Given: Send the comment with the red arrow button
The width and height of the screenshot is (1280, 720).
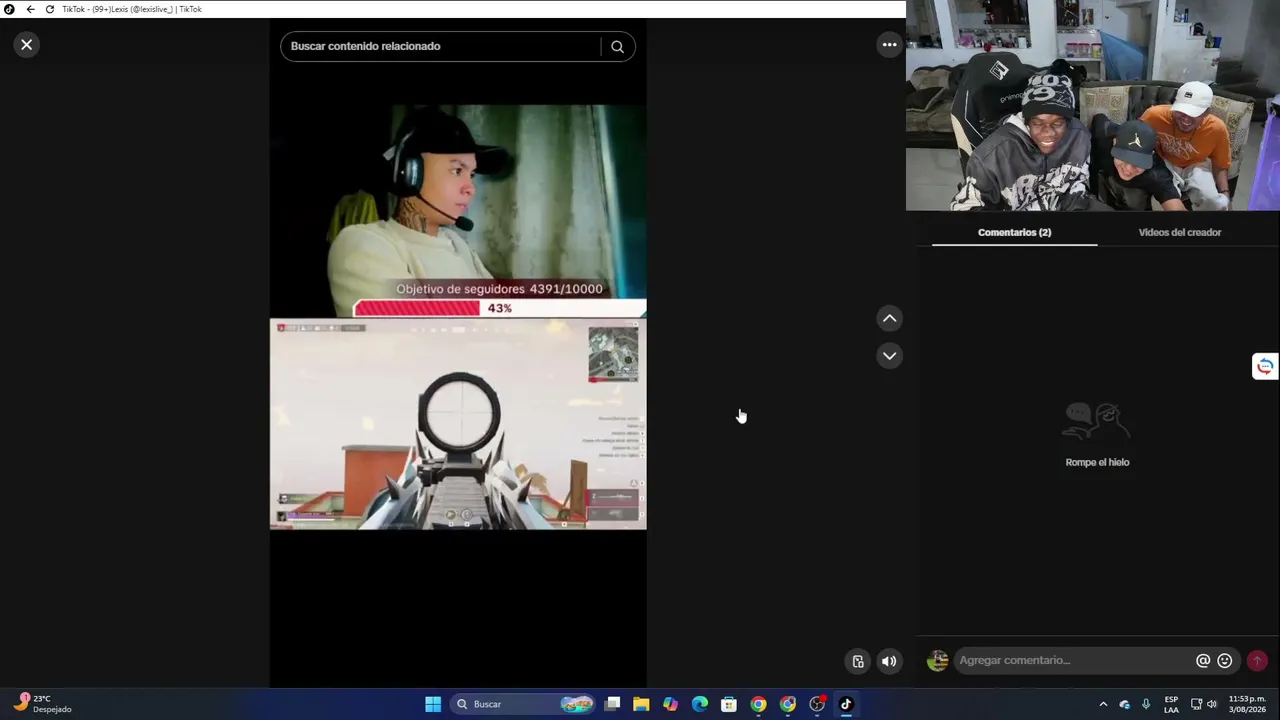Looking at the screenshot, I should [1257, 660].
